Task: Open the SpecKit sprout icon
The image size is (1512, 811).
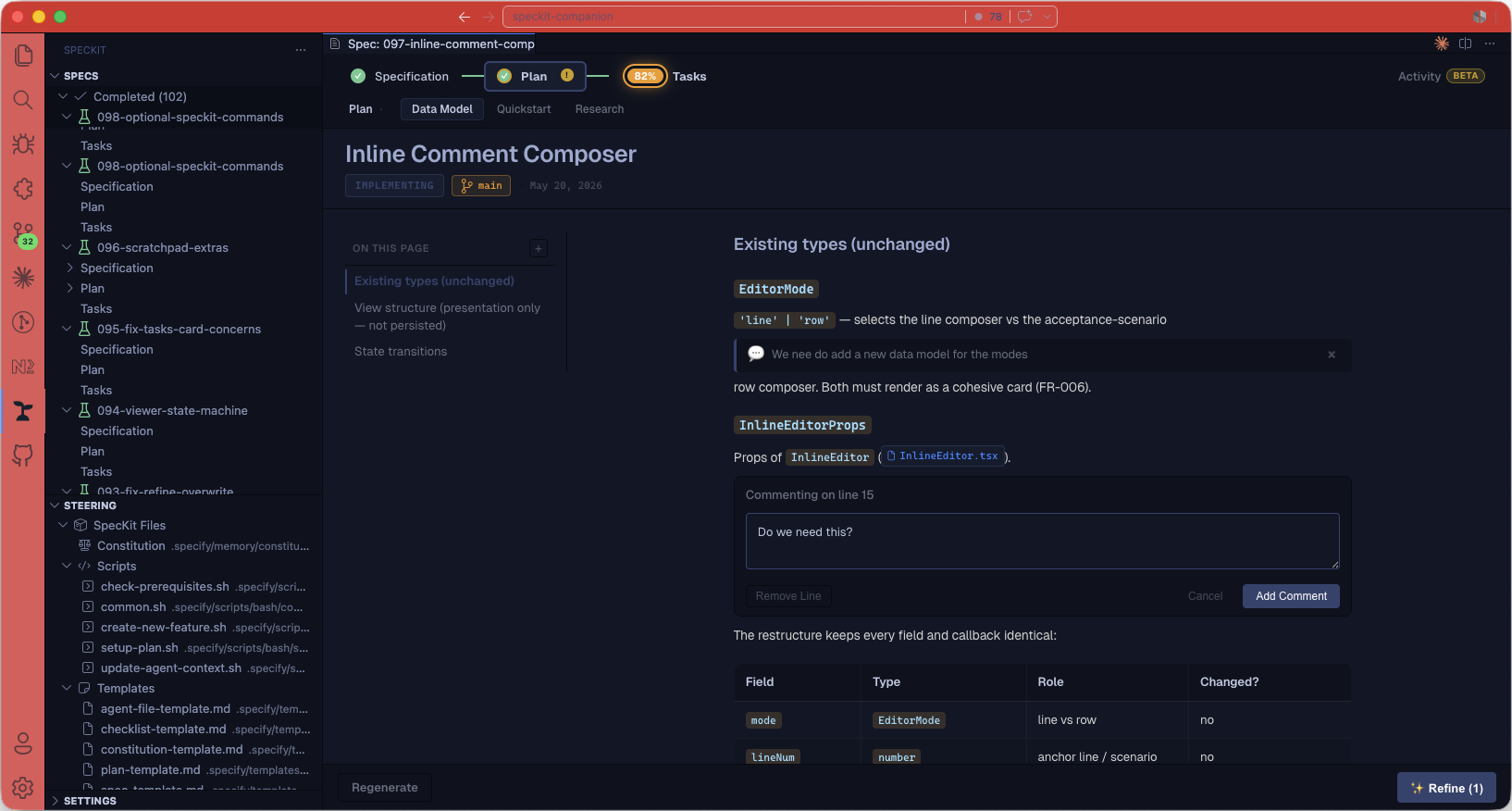Action: pos(23,411)
